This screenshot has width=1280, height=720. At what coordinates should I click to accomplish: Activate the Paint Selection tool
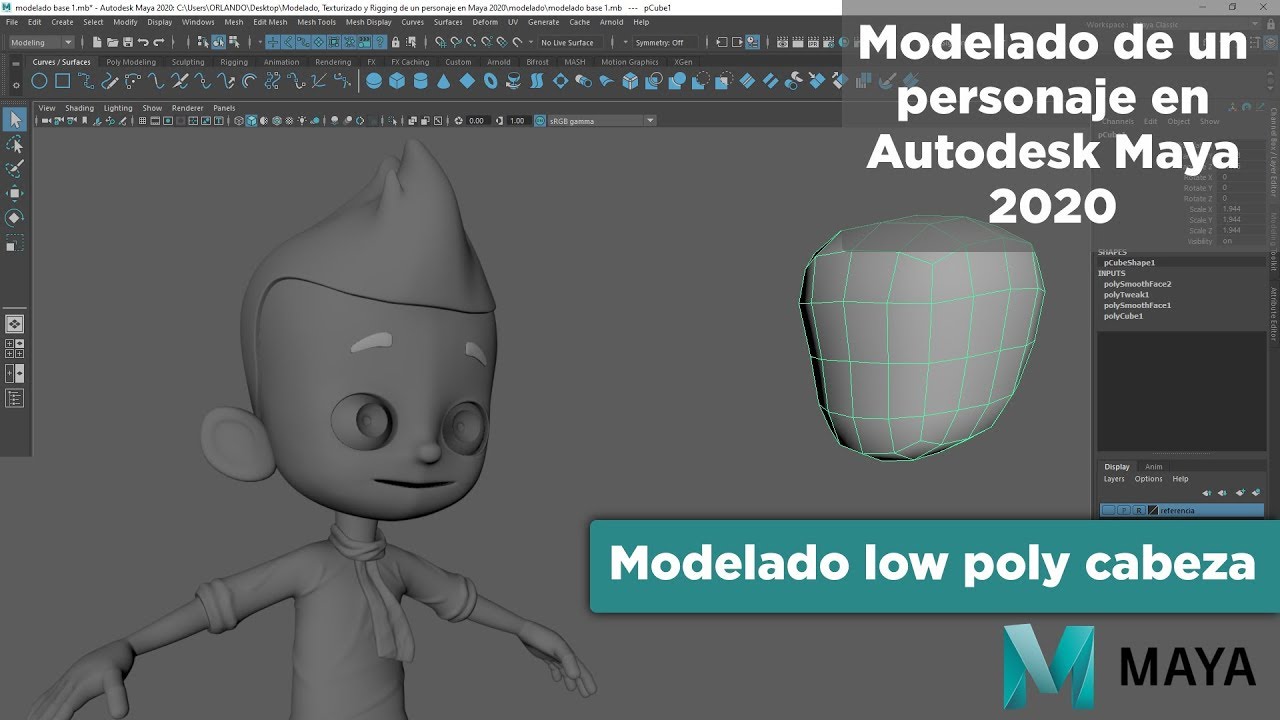coord(14,169)
